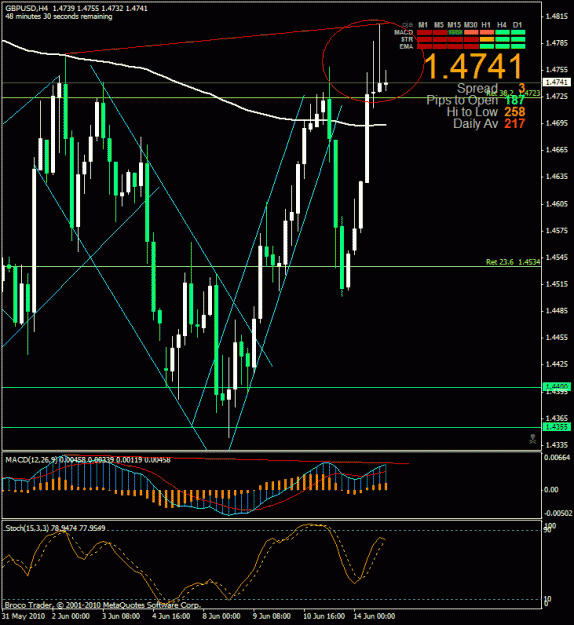This screenshot has height=625, width=574.
Task: Click the EMA M1 red signal cell
Action: (x=424, y=47)
